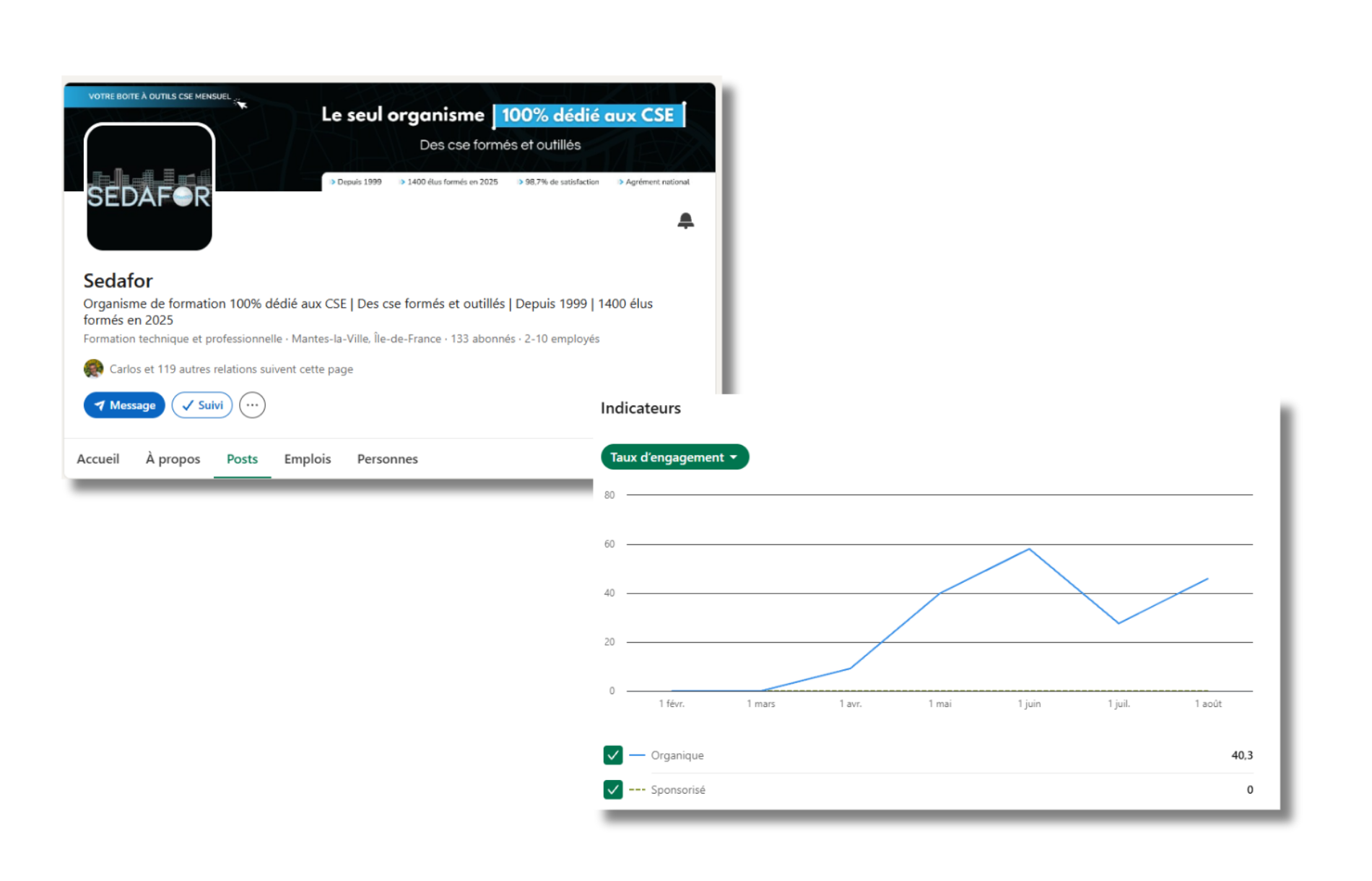1372x881 pixels.
Task: Click the Mantes-la-Ville, Île-de-France location text
Action: [366, 339]
